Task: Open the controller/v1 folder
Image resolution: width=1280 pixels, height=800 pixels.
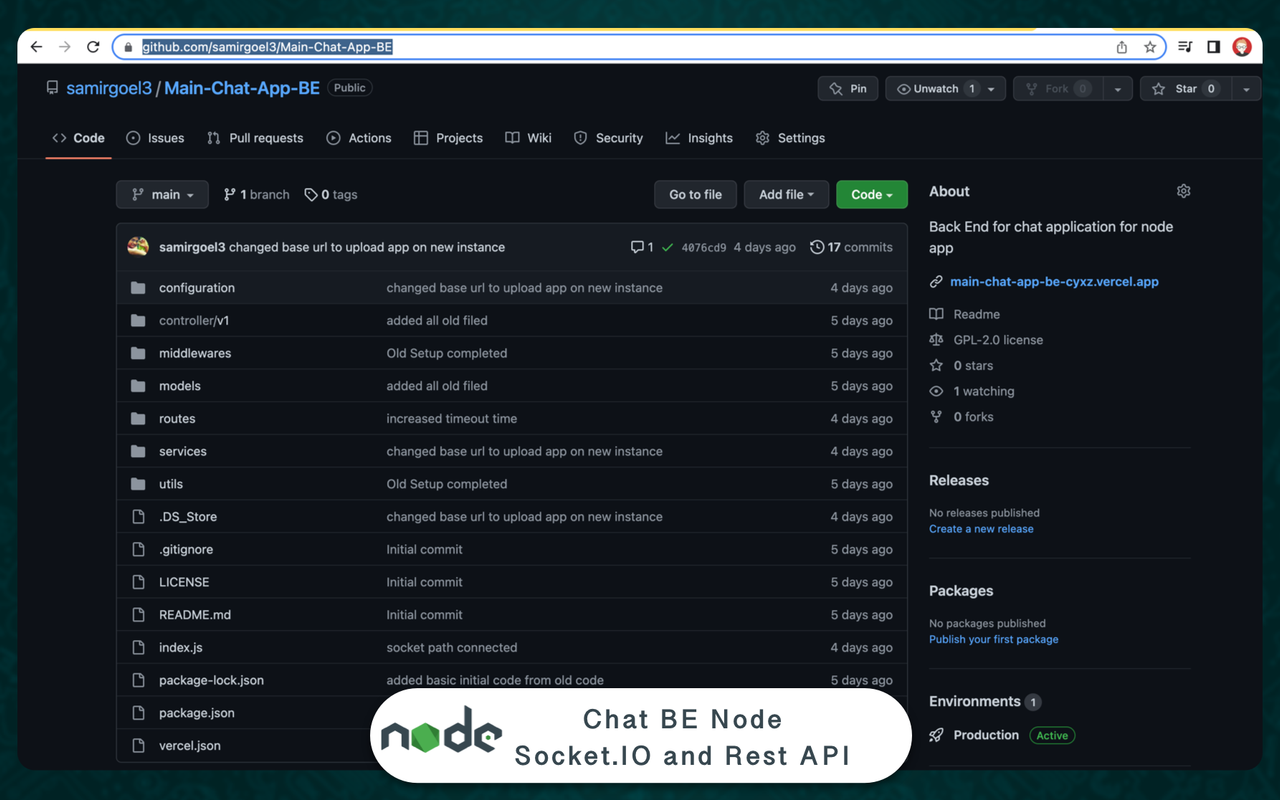Action: coord(194,321)
